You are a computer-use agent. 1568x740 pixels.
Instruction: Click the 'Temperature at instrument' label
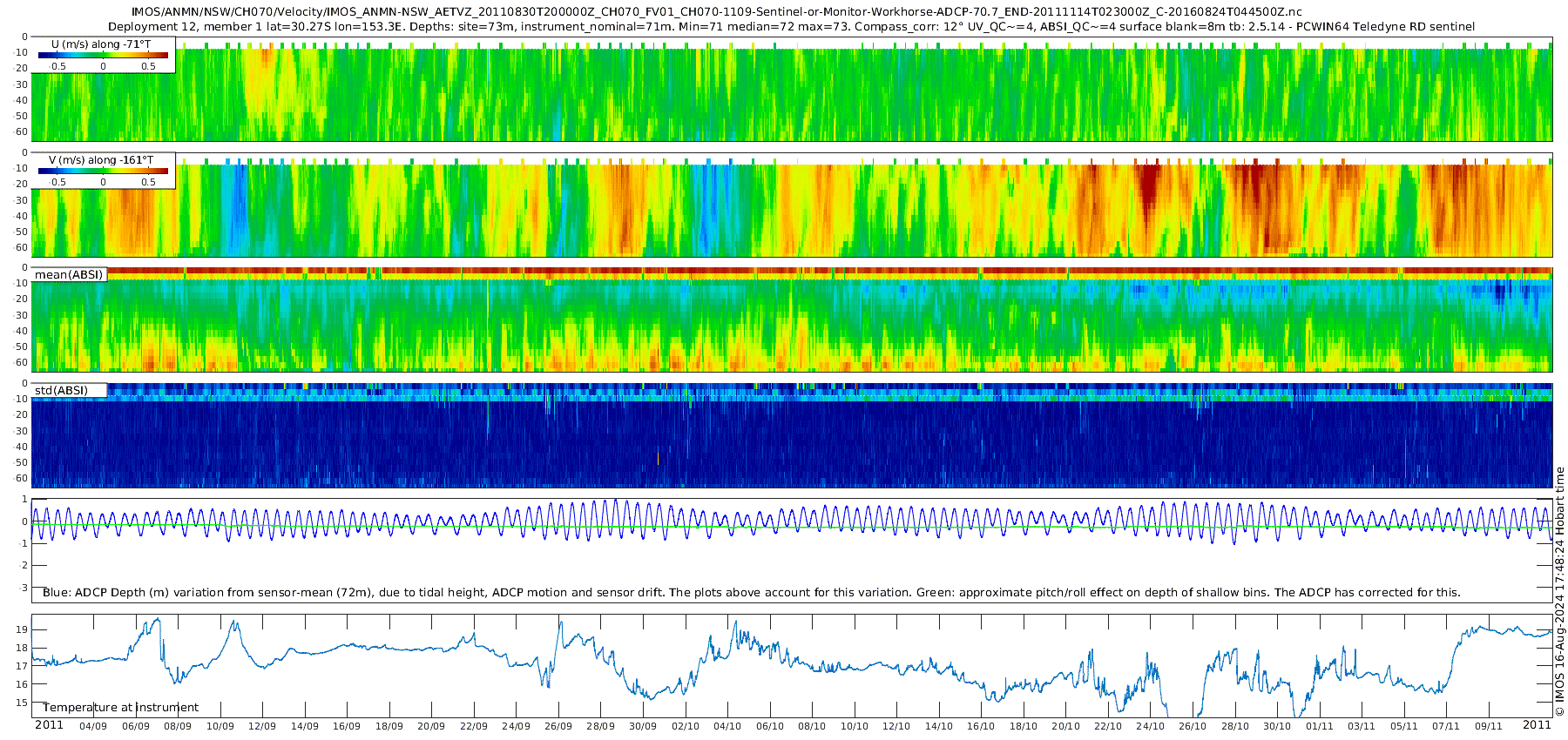120,707
